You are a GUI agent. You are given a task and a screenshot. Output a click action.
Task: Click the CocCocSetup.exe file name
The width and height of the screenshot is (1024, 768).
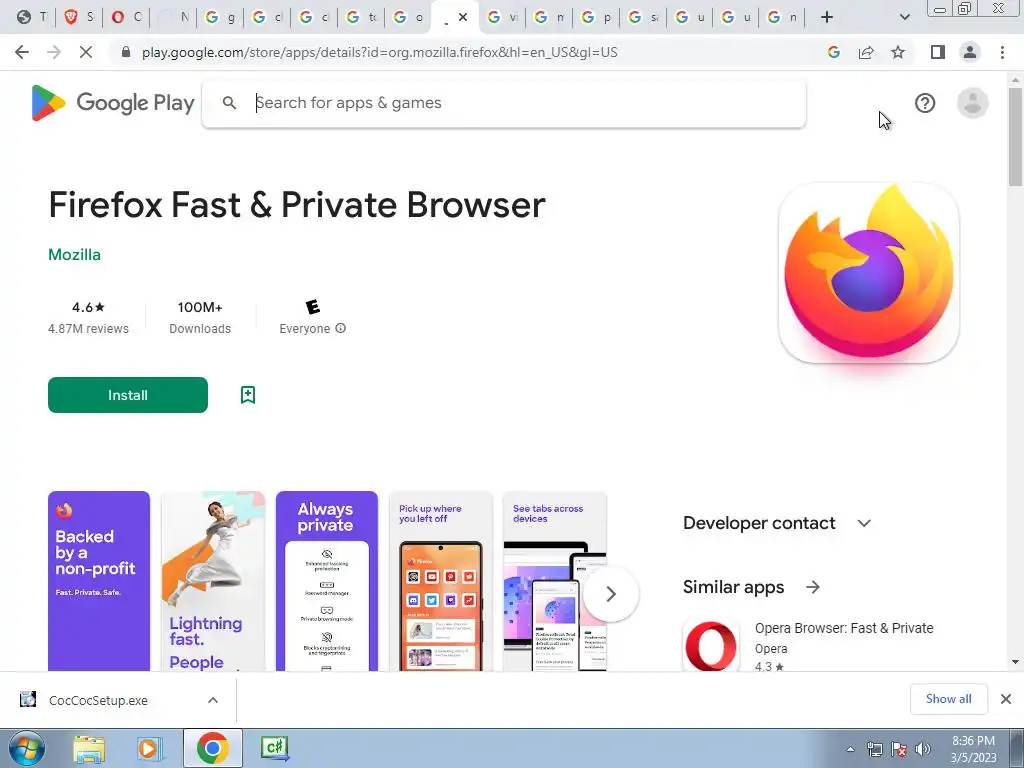98,700
